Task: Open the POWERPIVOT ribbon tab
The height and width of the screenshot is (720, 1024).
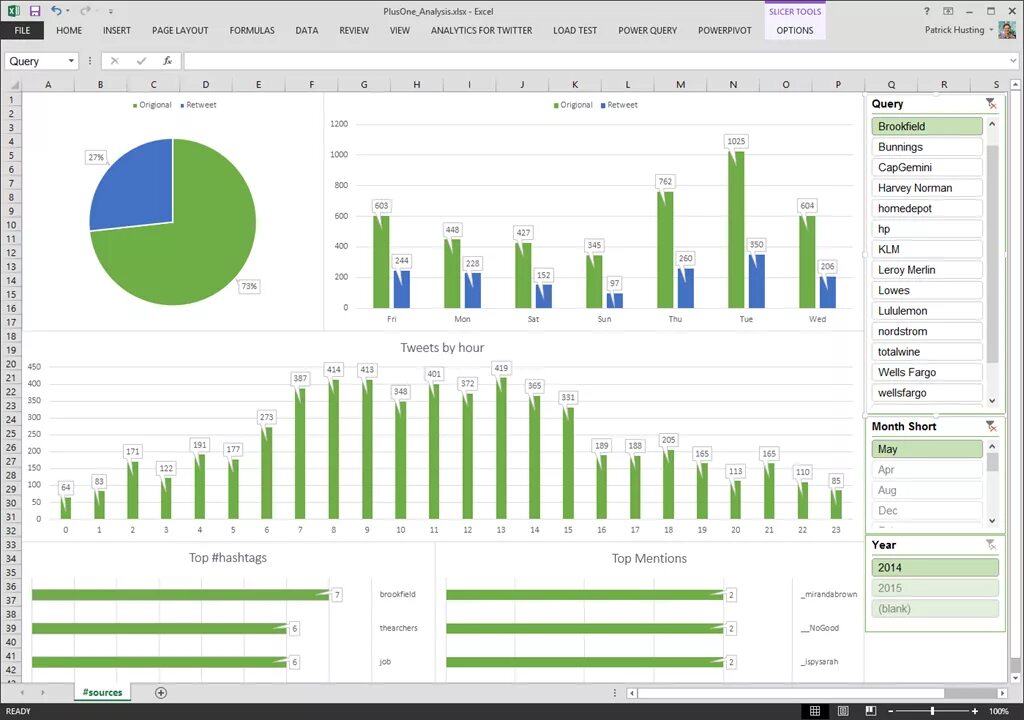Action: (724, 30)
